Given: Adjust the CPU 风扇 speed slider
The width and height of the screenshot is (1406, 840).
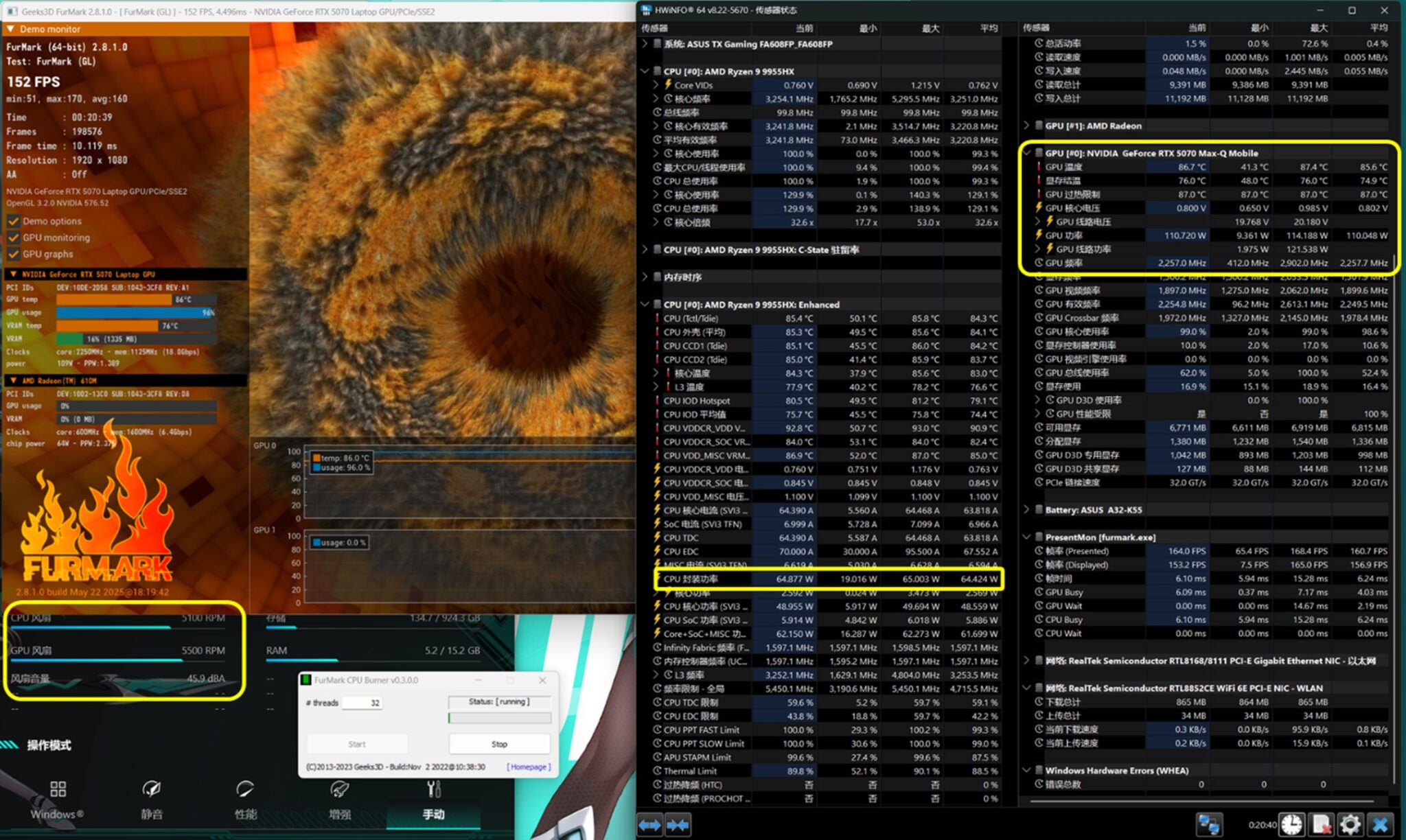Looking at the screenshot, I should (x=119, y=627).
